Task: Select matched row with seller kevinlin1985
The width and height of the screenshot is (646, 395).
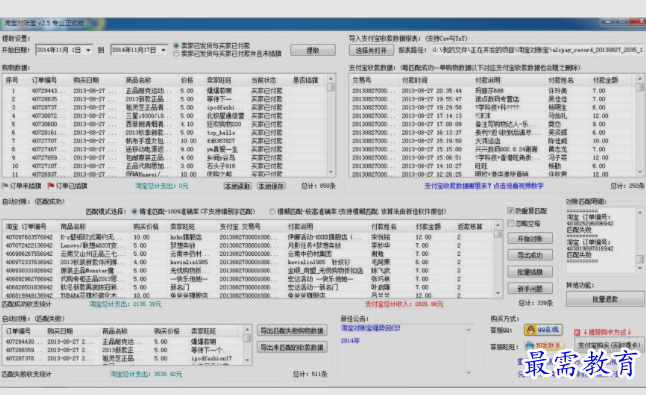Action: coord(248,262)
